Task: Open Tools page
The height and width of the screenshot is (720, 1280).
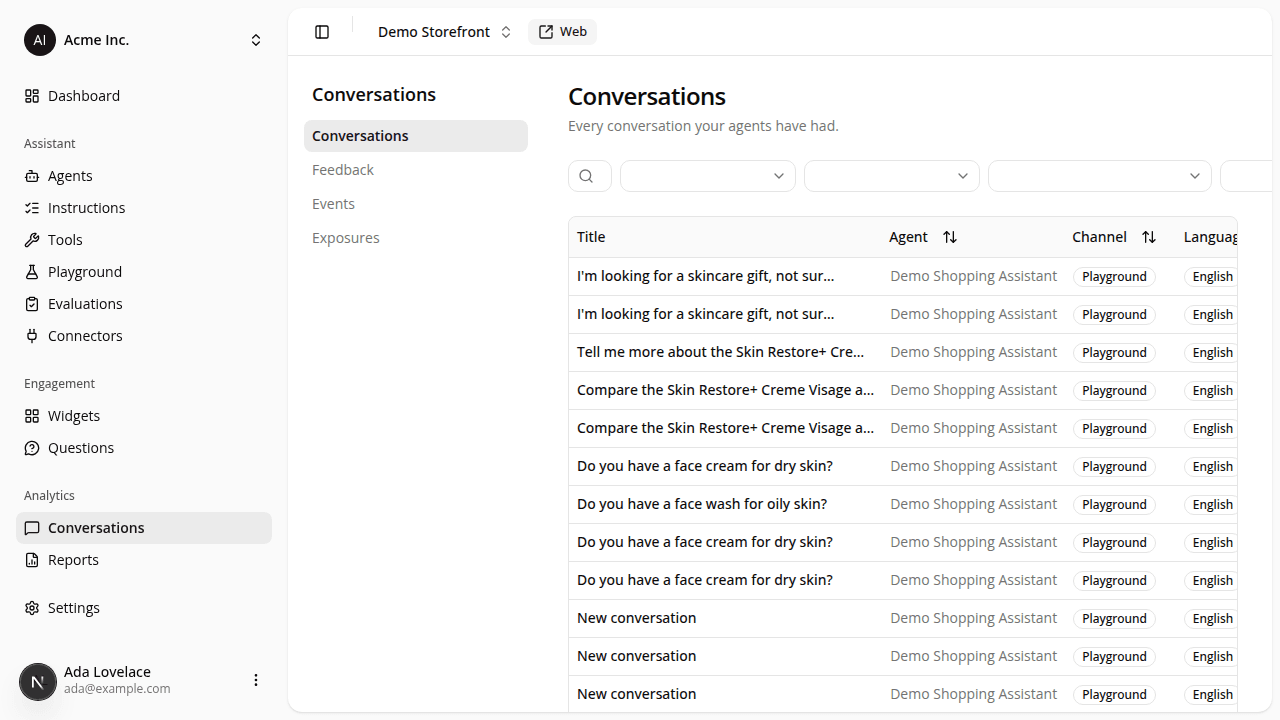Action: pyautogui.click(x=144, y=240)
